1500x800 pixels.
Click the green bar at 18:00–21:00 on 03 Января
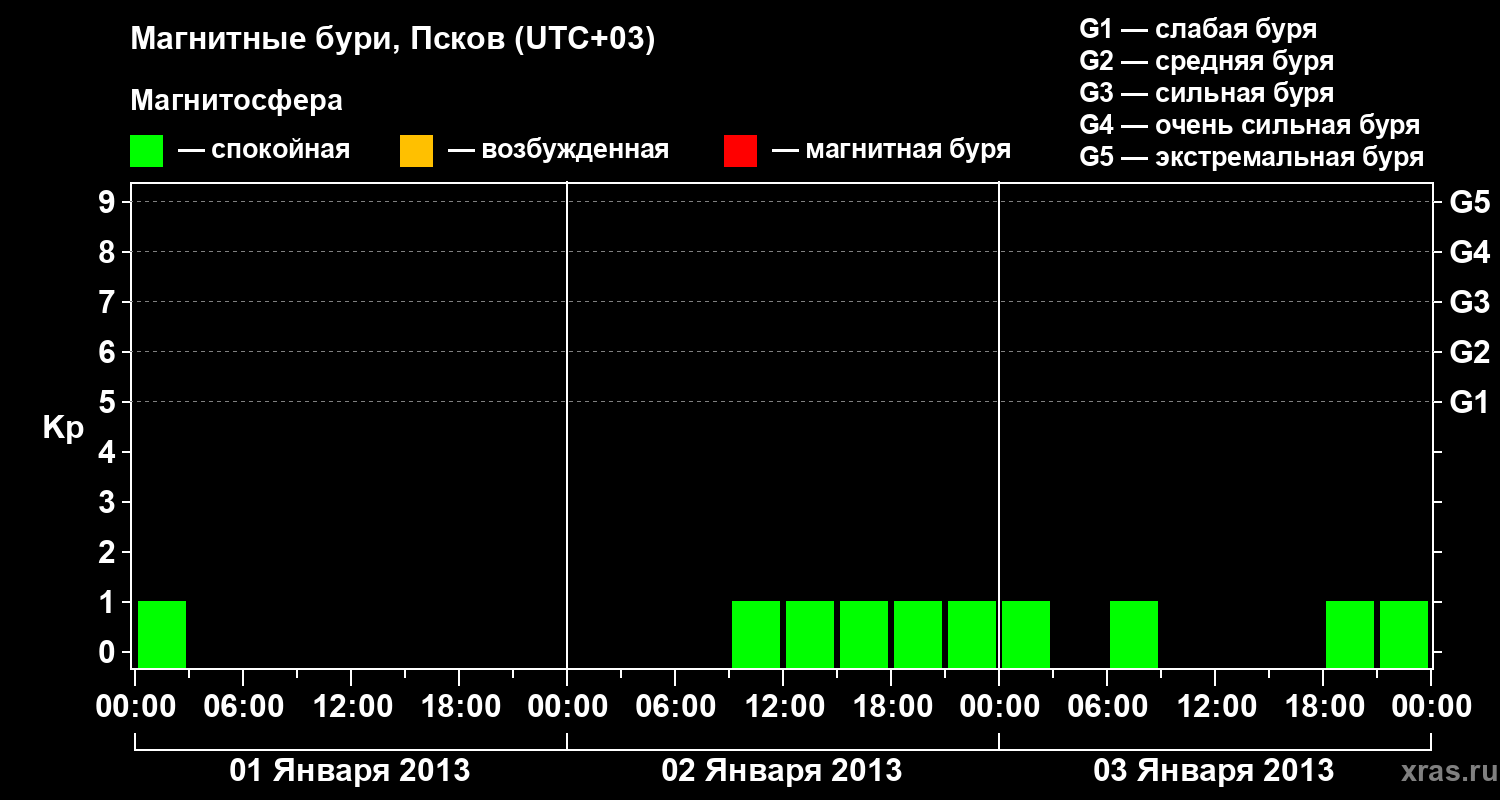(x=1350, y=634)
